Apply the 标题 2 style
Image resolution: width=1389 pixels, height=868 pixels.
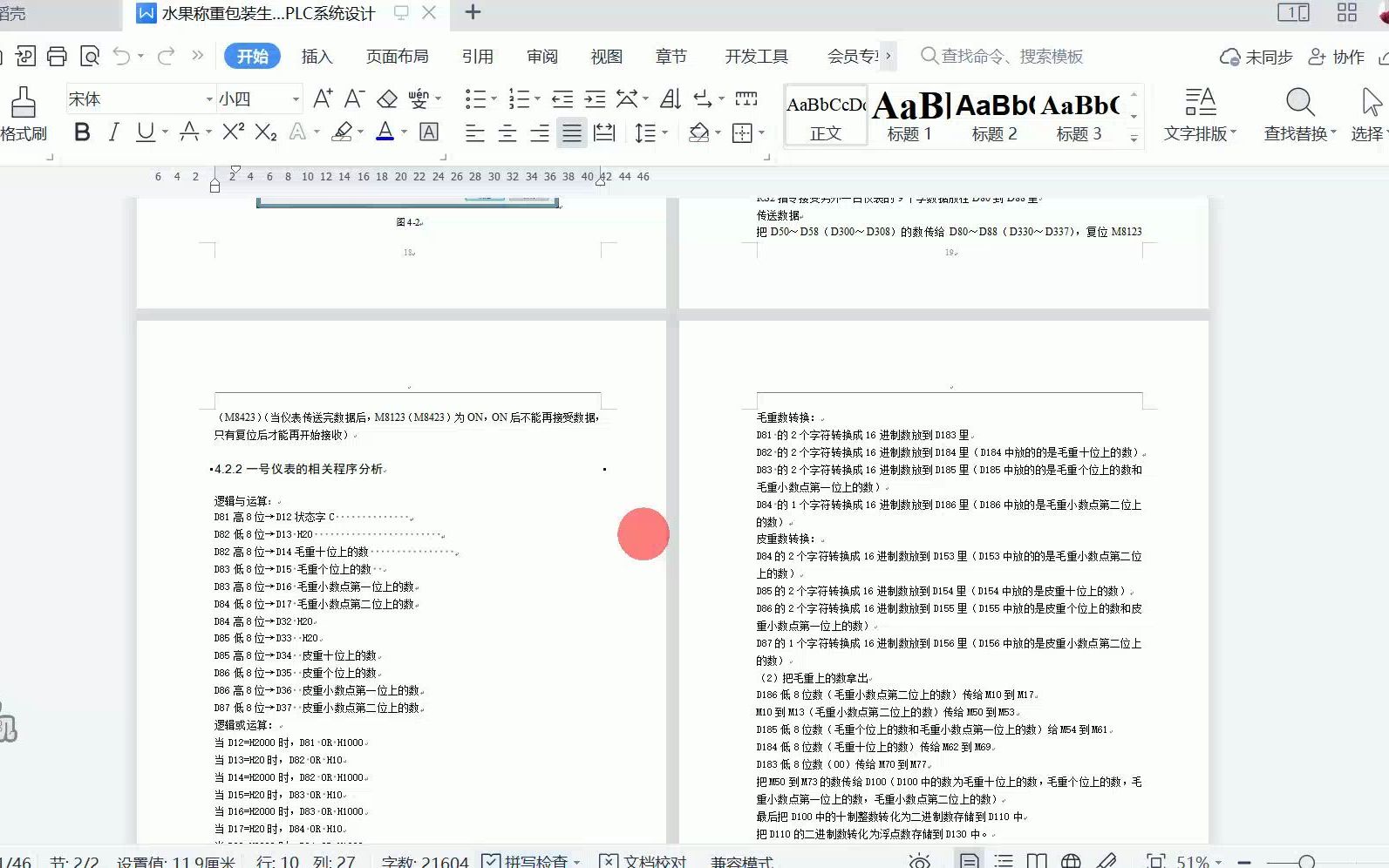[994, 114]
